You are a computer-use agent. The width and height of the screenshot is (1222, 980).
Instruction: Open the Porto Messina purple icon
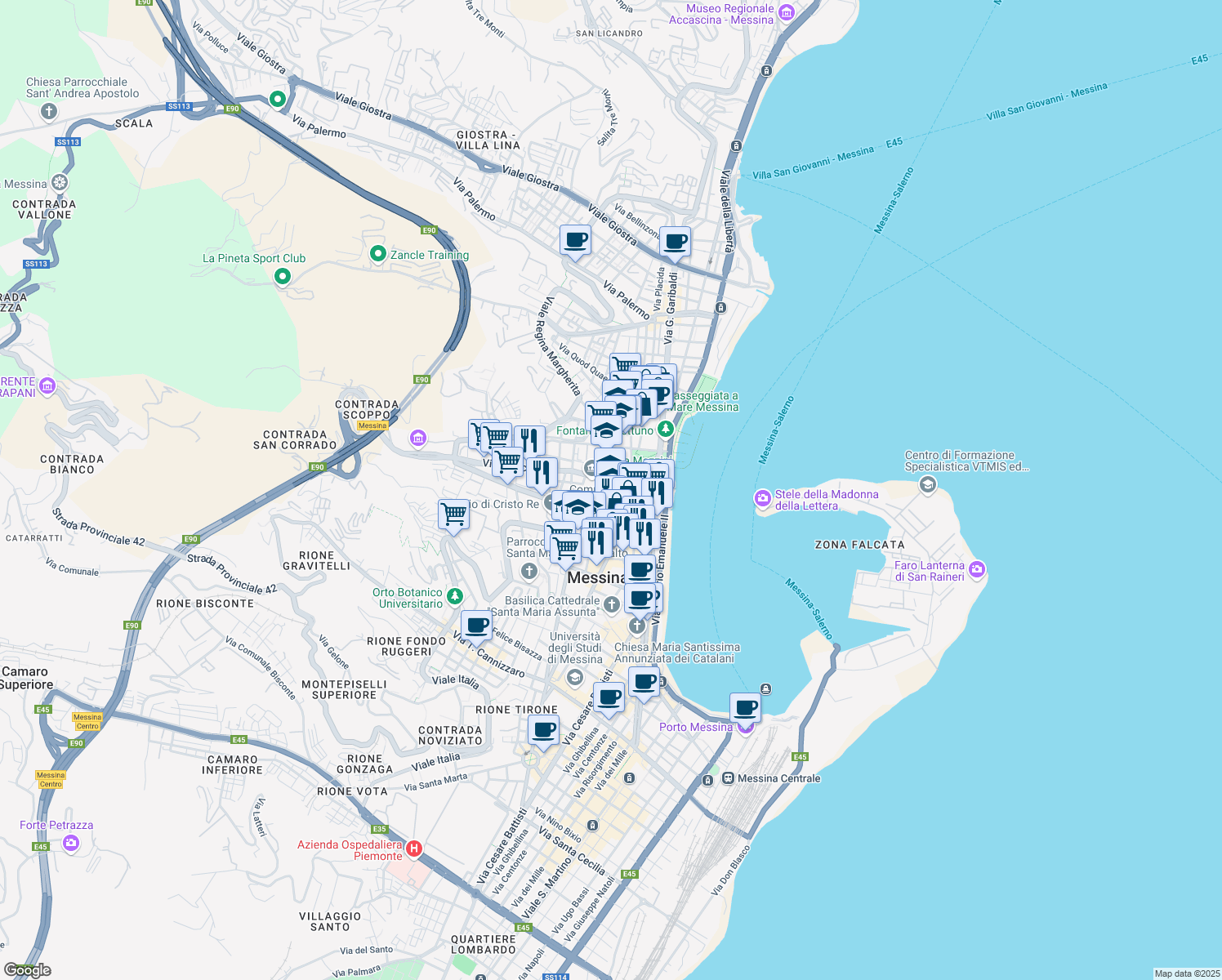click(745, 728)
